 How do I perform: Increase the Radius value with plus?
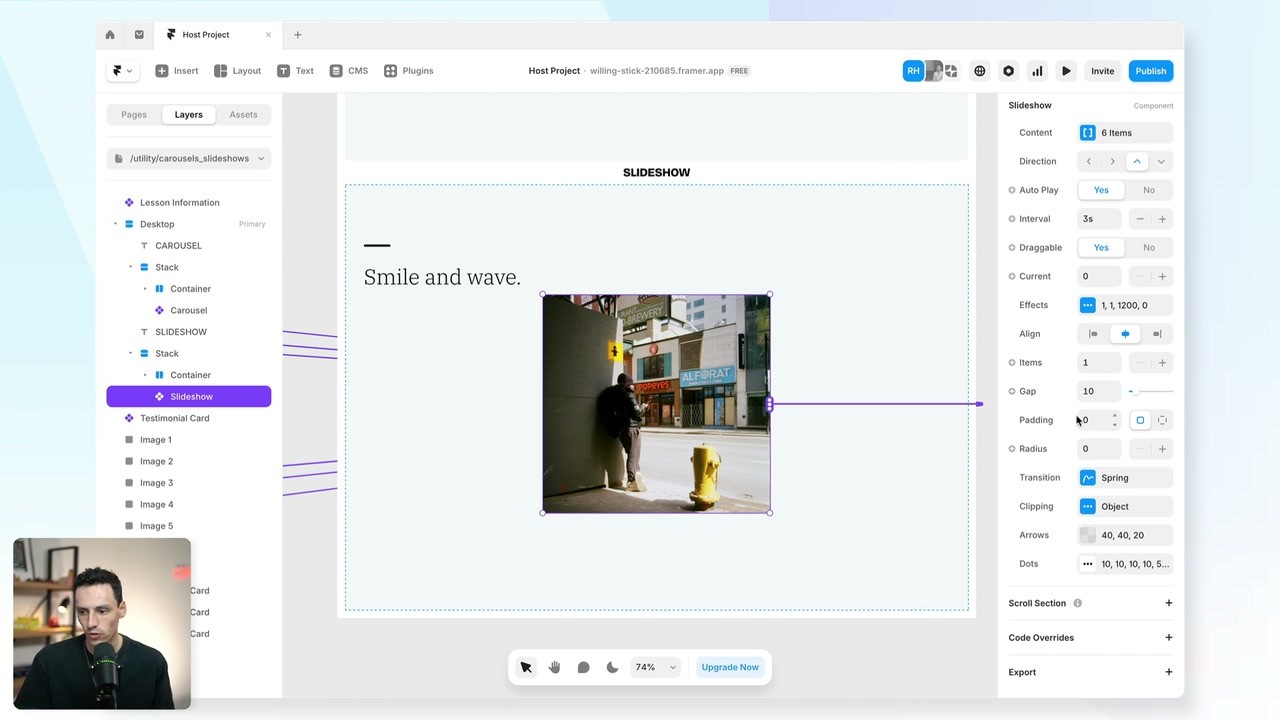tap(1162, 449)
